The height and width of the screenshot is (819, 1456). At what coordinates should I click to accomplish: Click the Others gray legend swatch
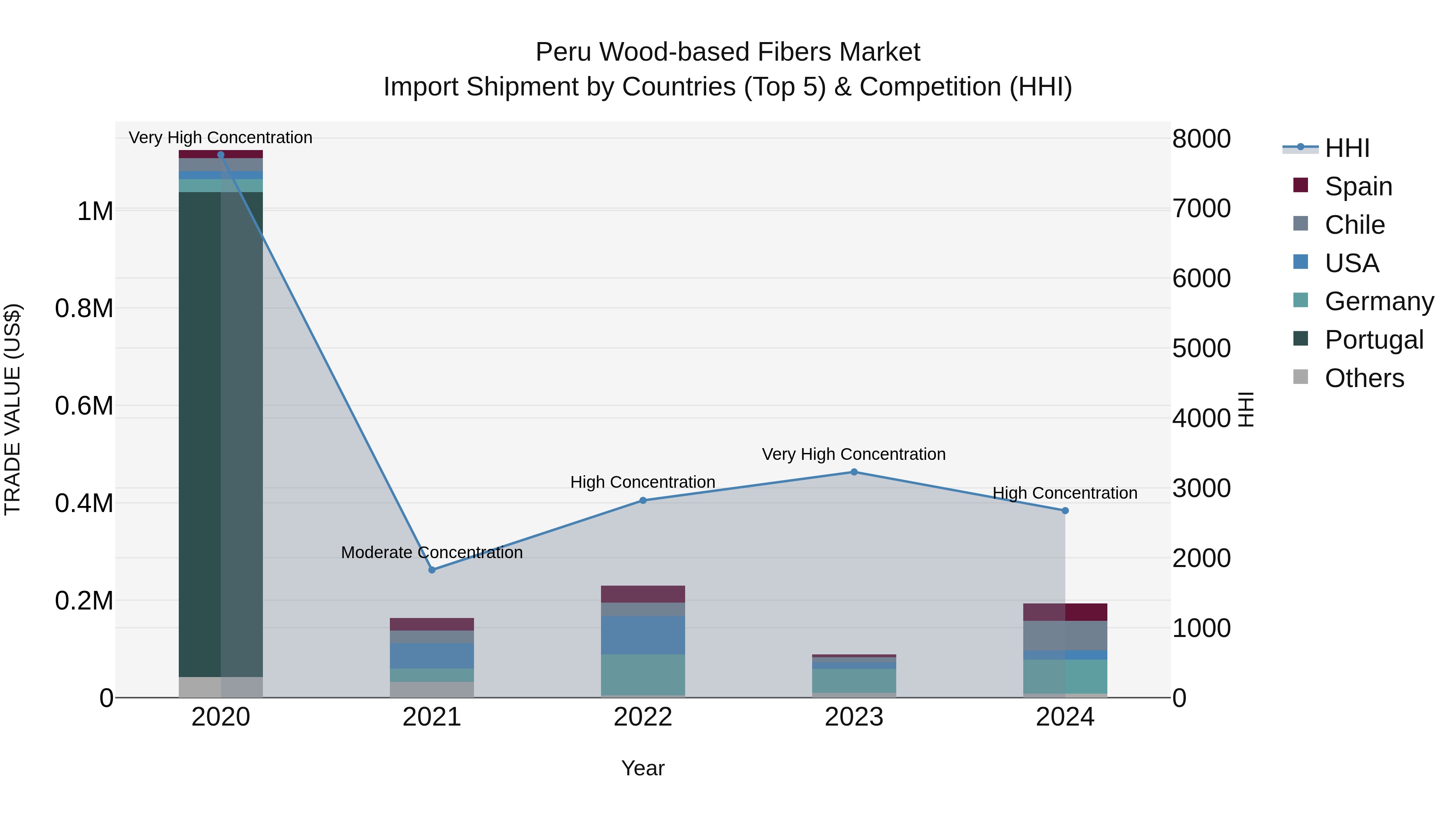[1301, 377]
